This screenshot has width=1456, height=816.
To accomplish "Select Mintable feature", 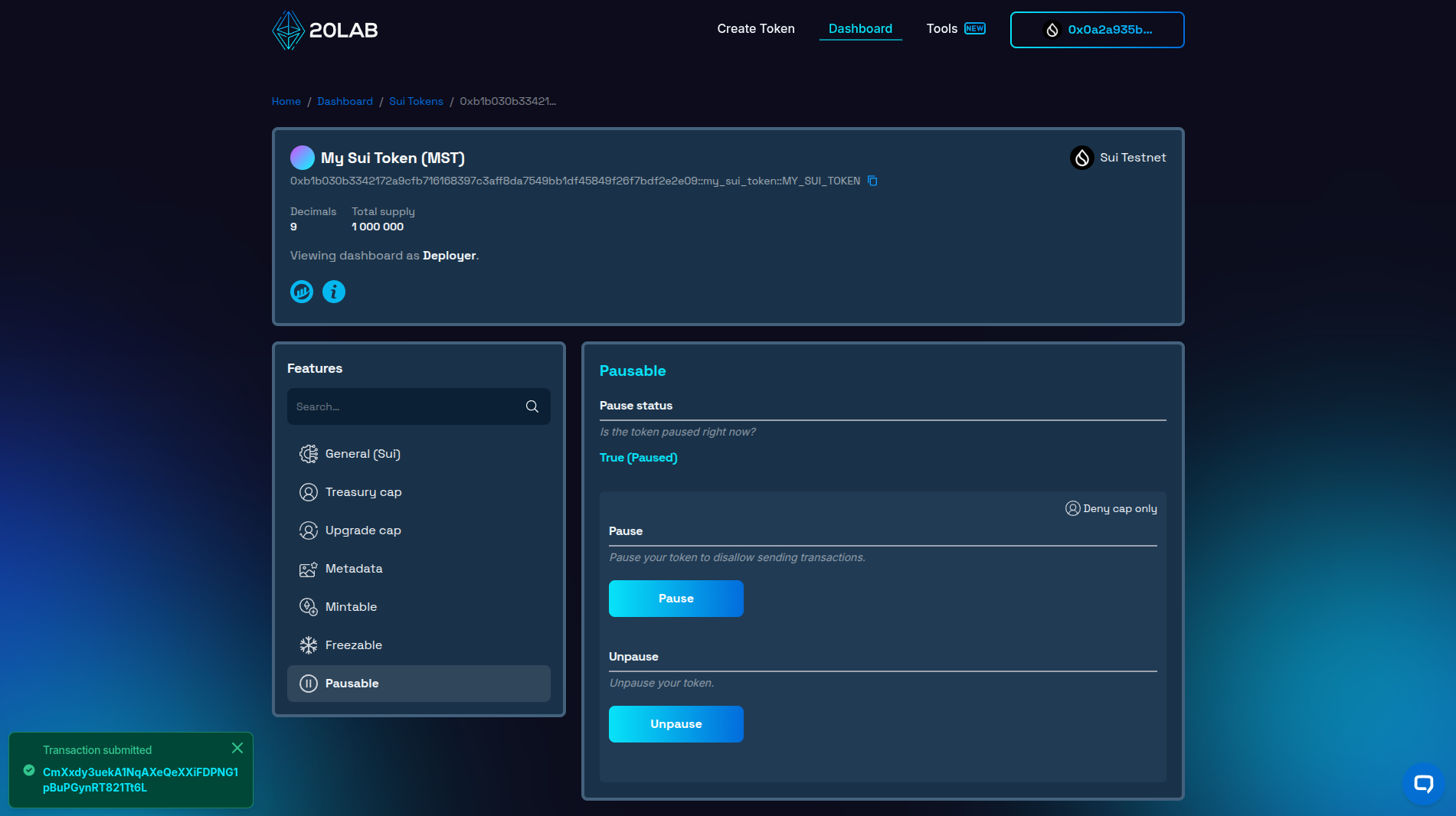I will point(419,607).
